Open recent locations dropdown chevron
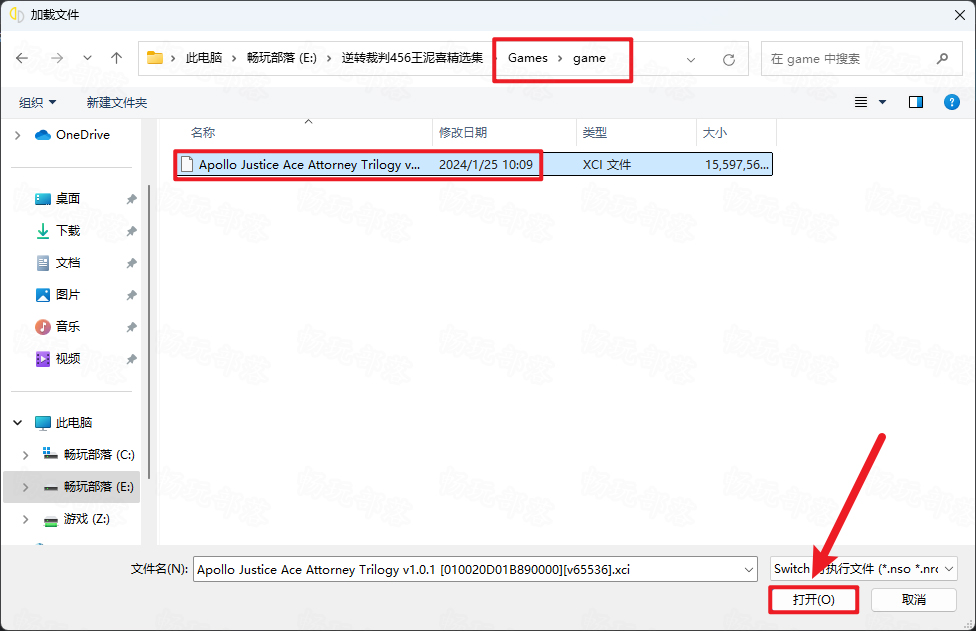 [87, 58]
